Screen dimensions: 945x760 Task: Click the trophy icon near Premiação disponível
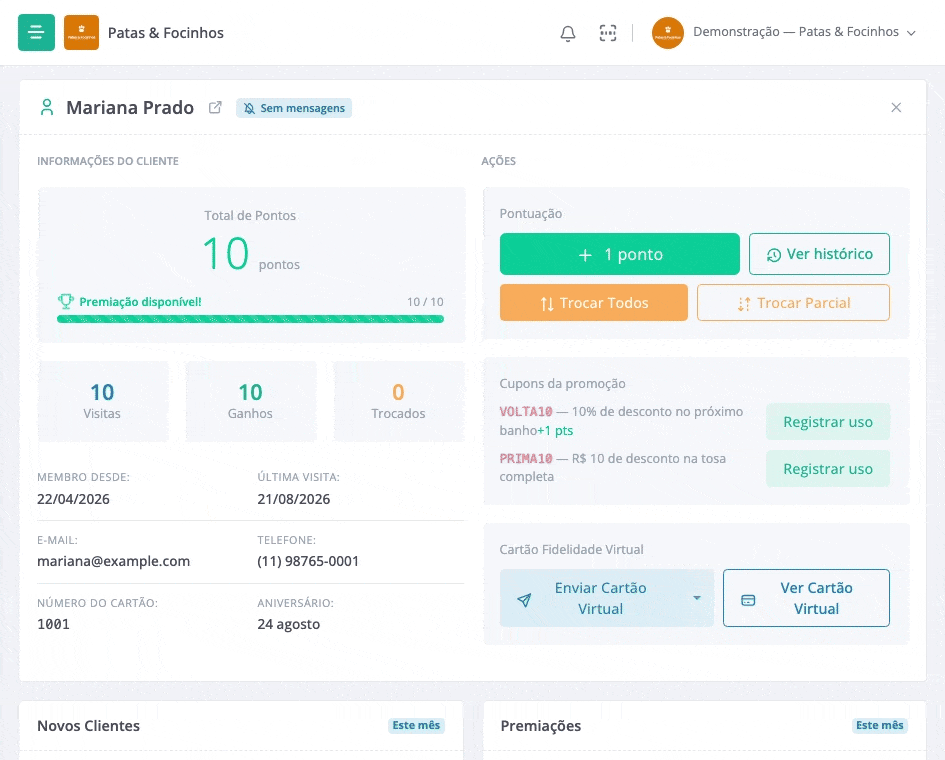[65, 301]
